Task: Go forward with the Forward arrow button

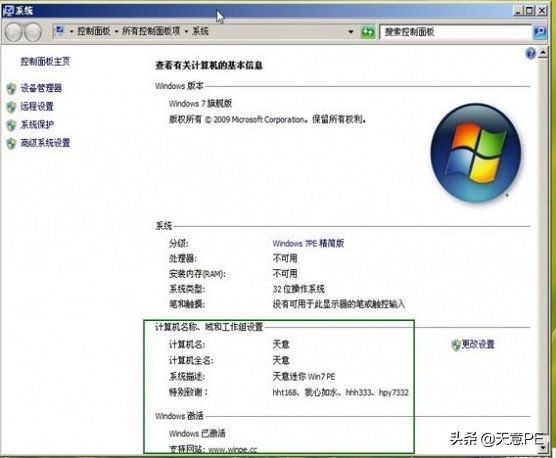Action: (33, 32)
